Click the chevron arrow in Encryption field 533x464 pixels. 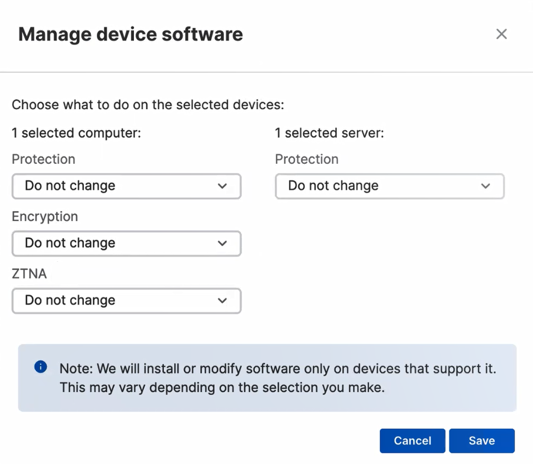[x=222, y=243]
